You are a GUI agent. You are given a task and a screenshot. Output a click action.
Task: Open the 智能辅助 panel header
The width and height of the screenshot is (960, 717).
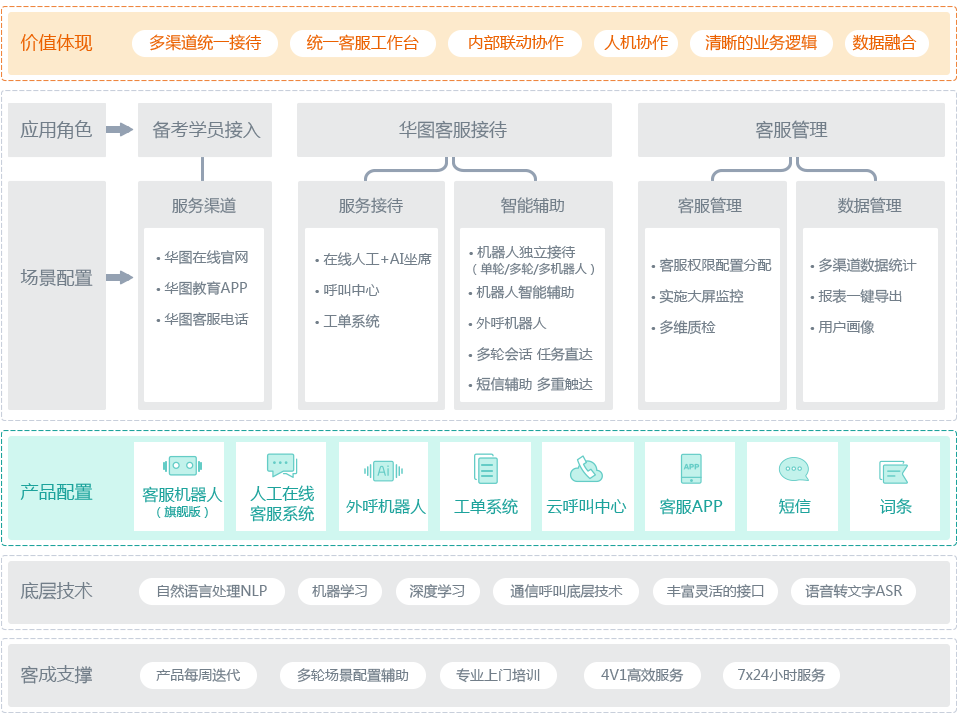click(533, 206)
